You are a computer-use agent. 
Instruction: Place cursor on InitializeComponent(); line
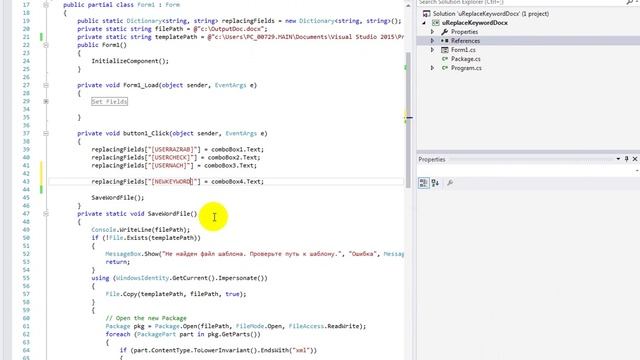[130, 61]
